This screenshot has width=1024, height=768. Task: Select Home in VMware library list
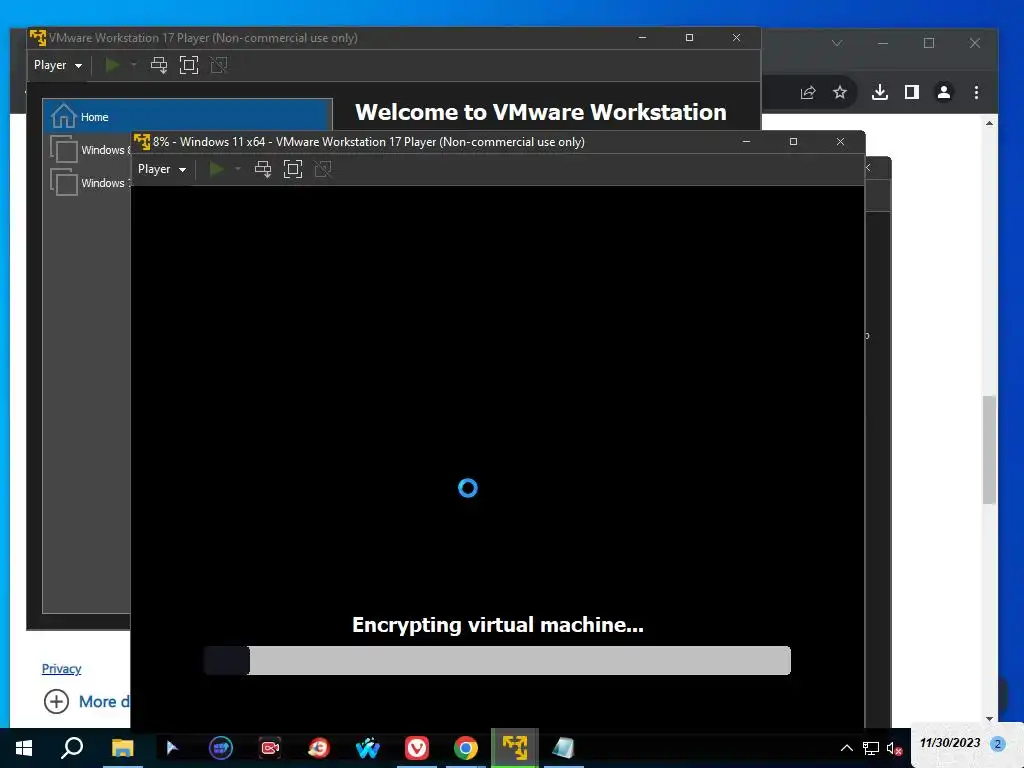[187, 117]
